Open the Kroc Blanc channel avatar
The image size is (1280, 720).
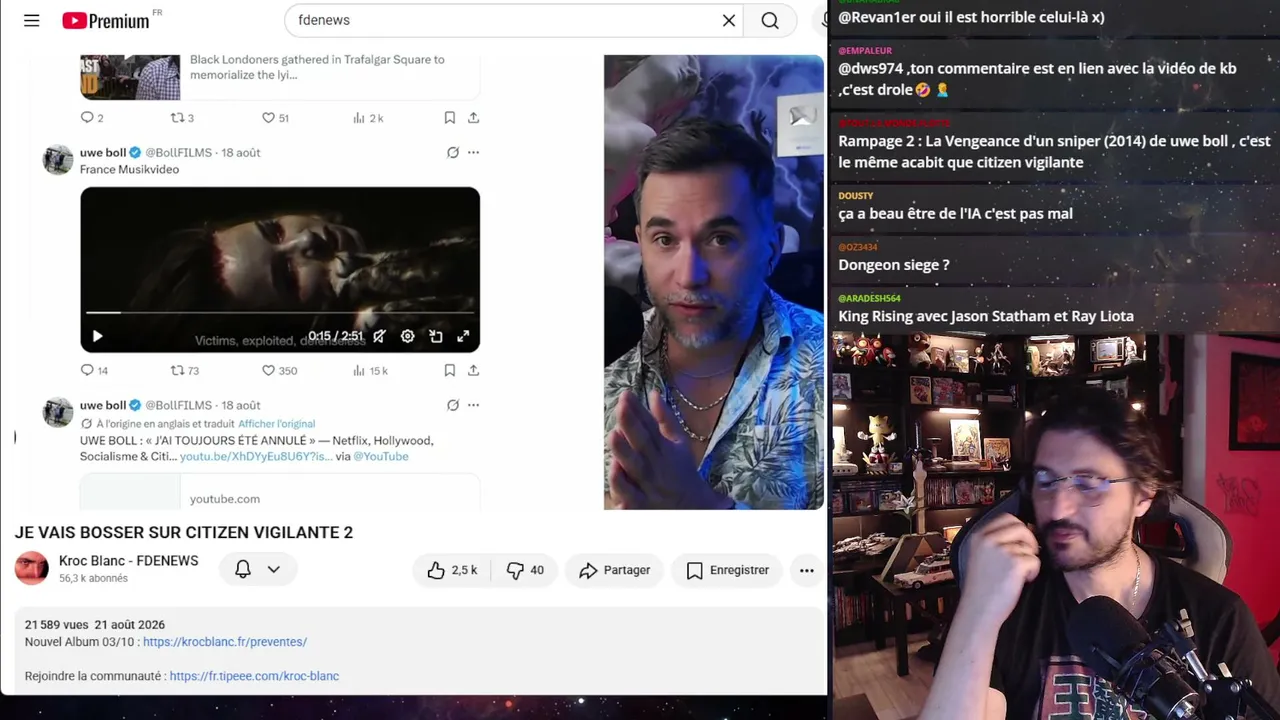click(32, 569)
